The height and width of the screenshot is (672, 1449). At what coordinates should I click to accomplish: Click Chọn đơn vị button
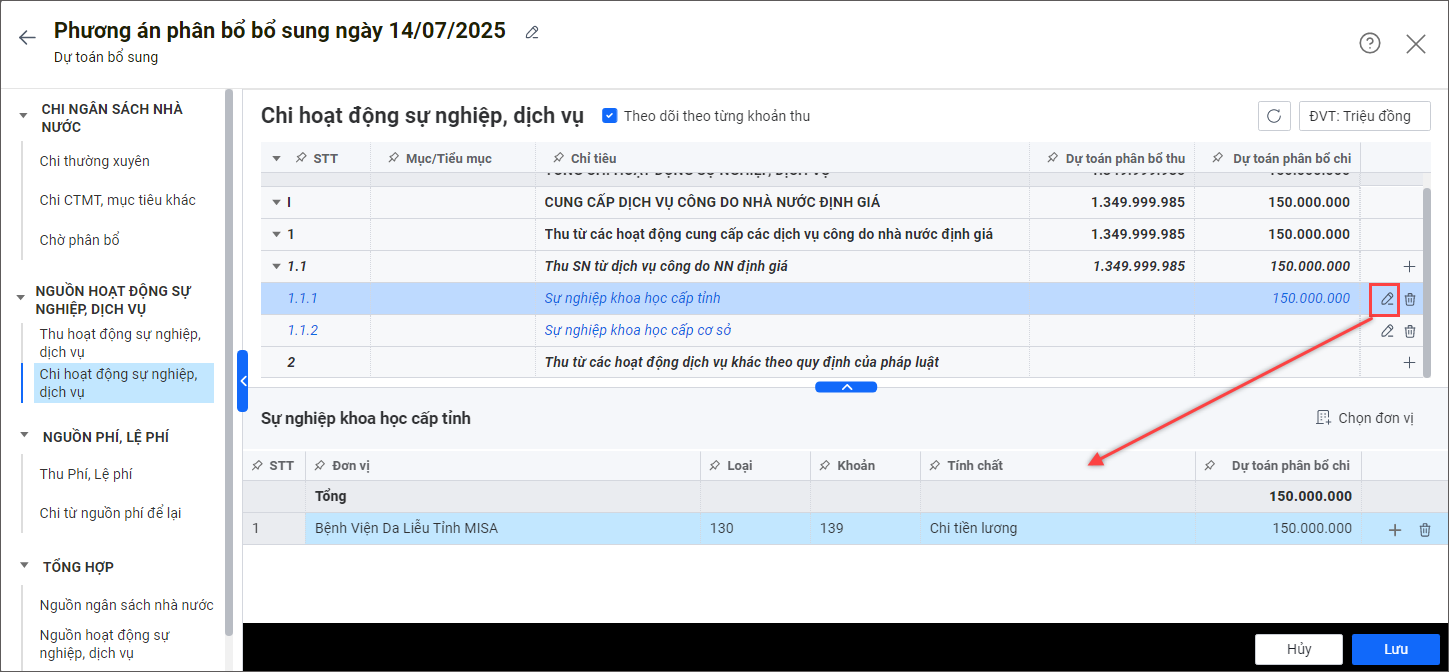[1365, 418]
